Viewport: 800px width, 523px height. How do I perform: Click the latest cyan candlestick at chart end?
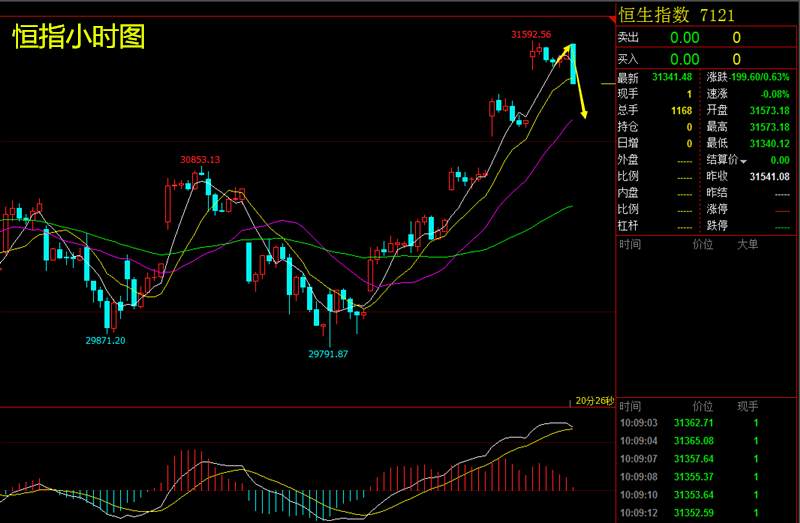pyautogui.click(x=573, y=64)
